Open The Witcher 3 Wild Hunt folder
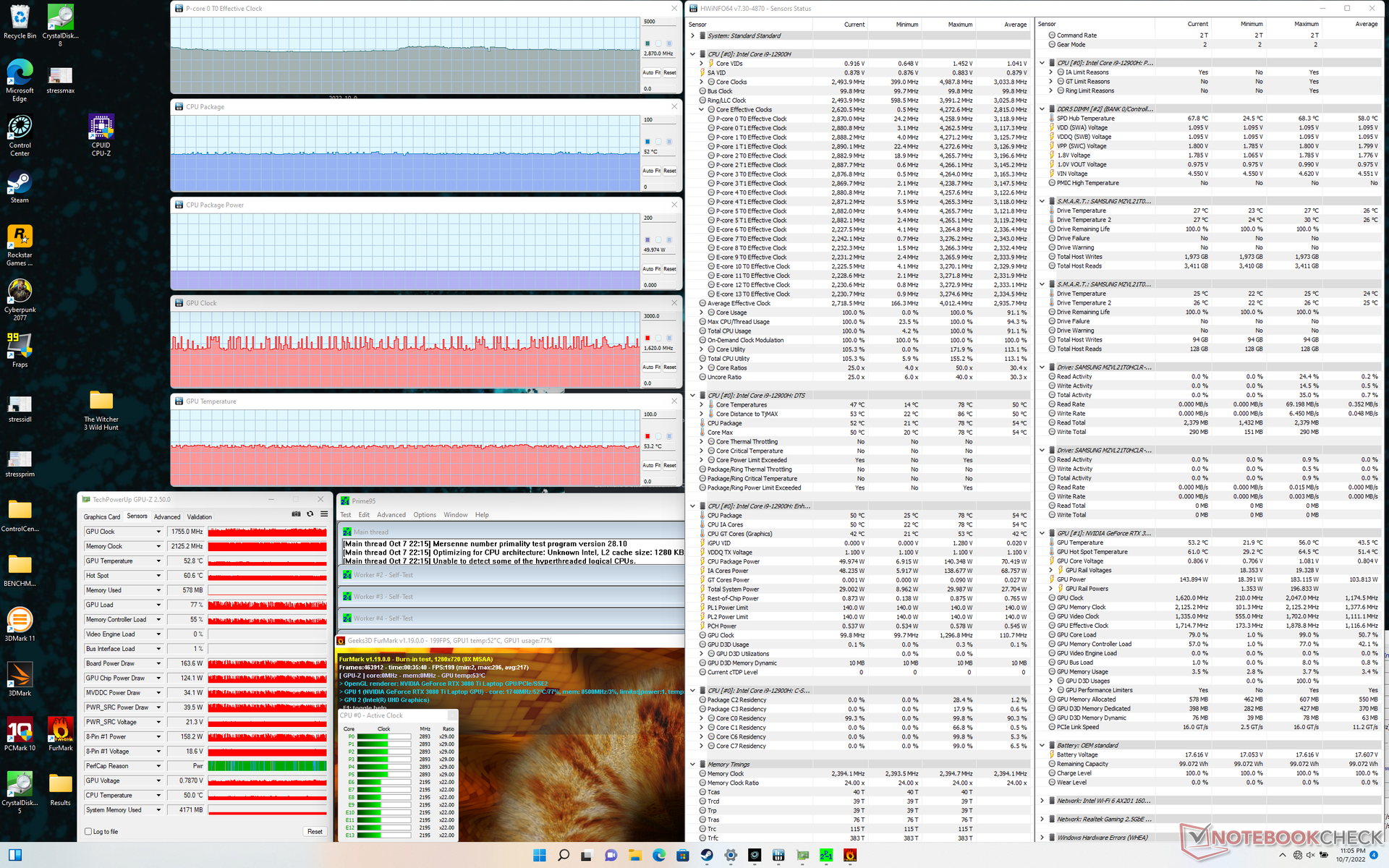Screen dimensions: 1389x868 (101, 409)
